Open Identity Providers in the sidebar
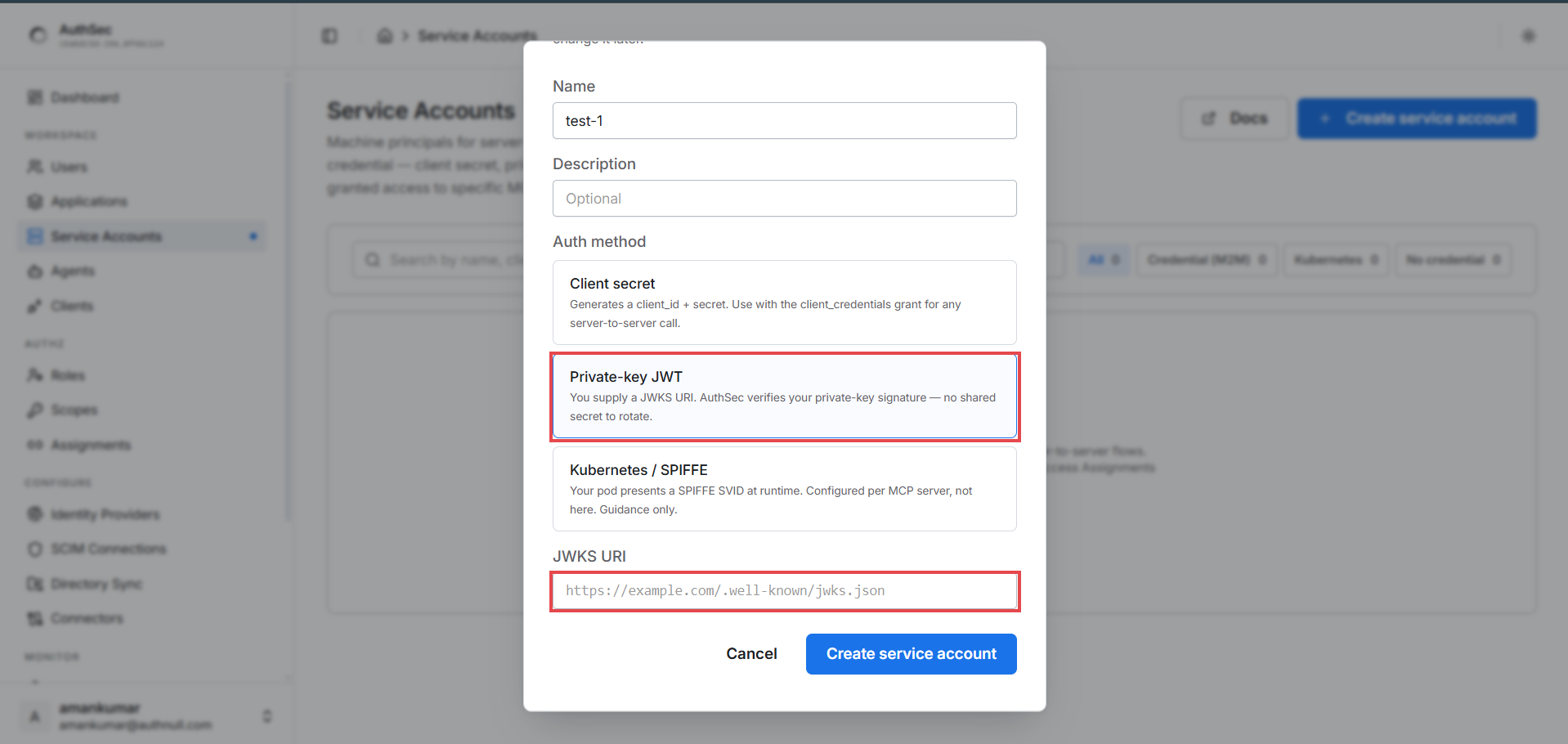 coord(141,514)
